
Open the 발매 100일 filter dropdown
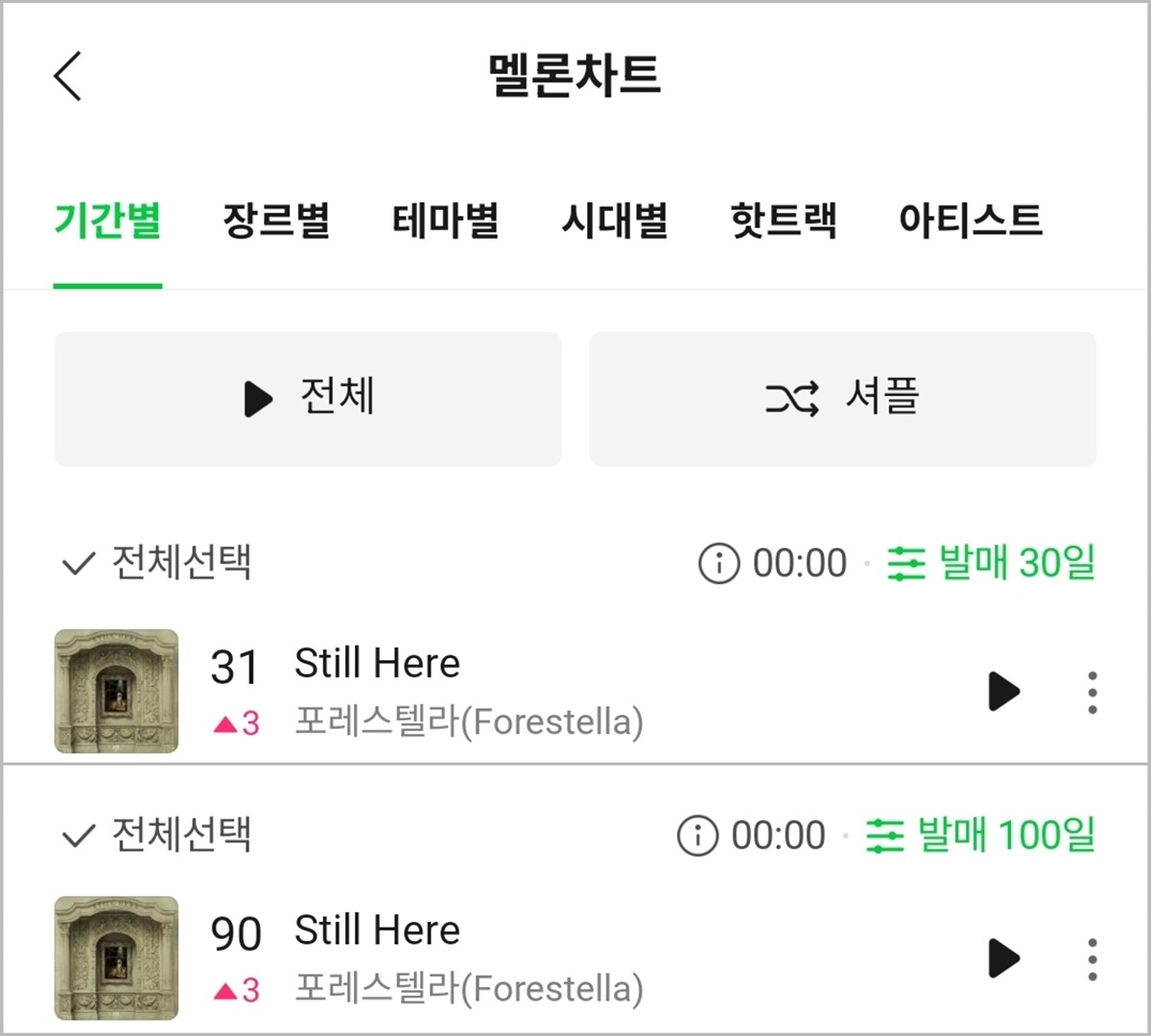tap(980, 836)
